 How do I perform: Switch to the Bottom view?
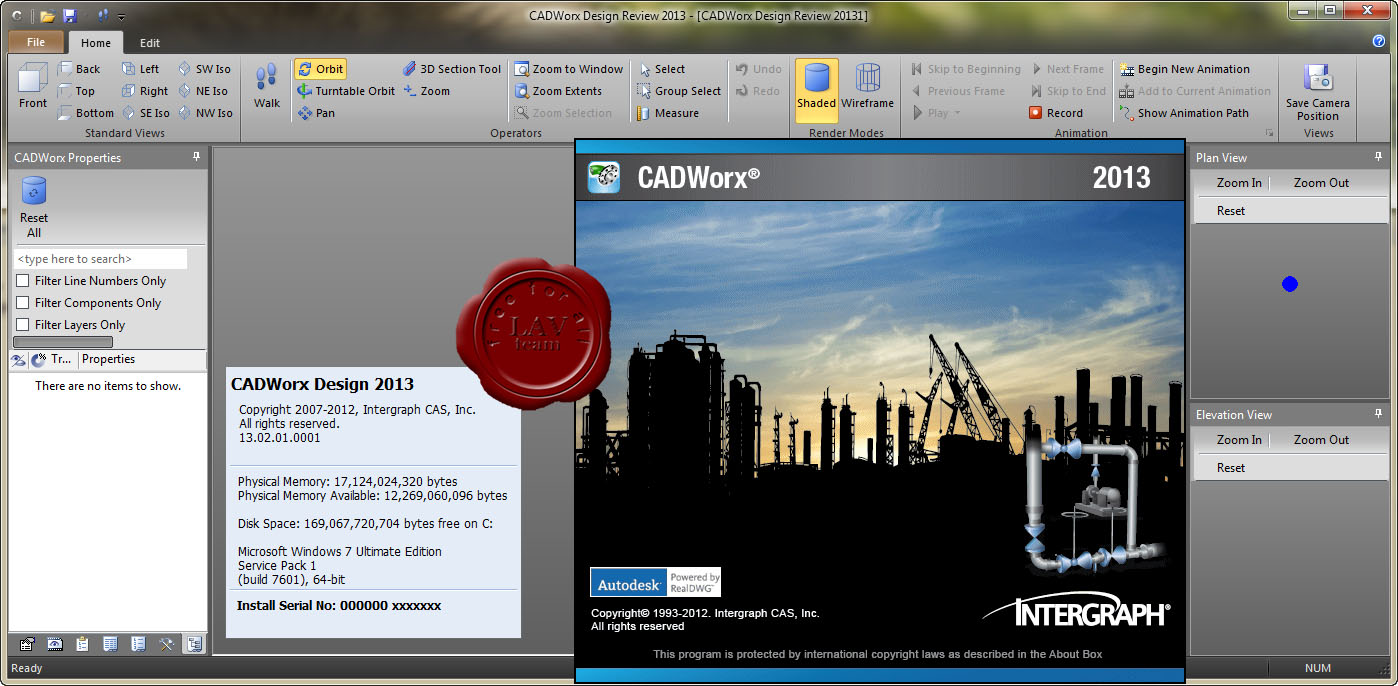[x=86, y=113]
